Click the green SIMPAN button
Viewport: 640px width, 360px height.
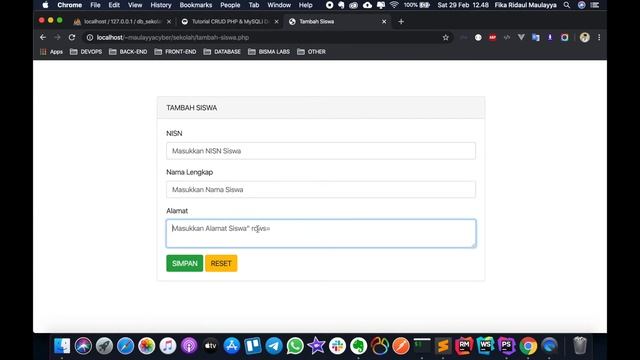coord(184,263)
